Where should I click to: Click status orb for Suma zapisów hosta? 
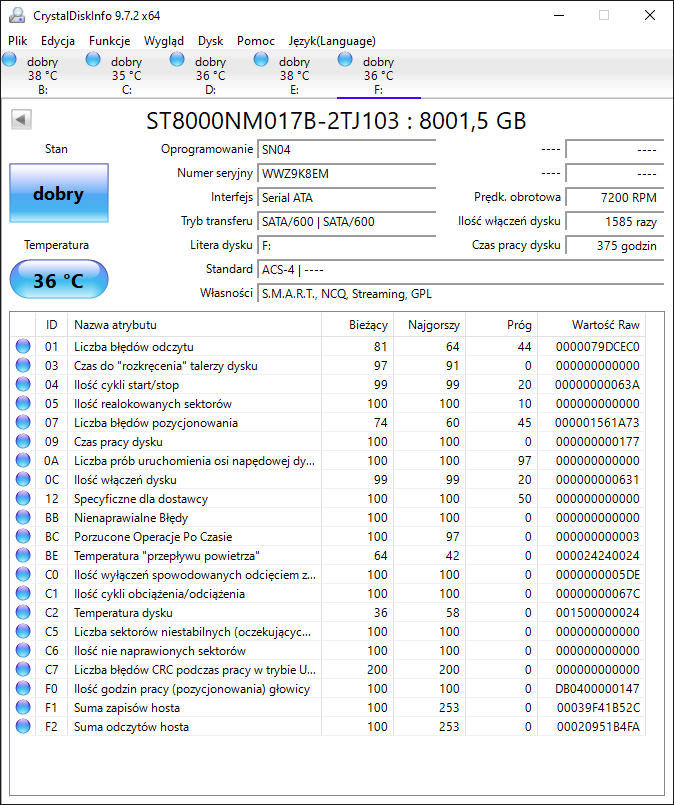click(x=23, y=707)
